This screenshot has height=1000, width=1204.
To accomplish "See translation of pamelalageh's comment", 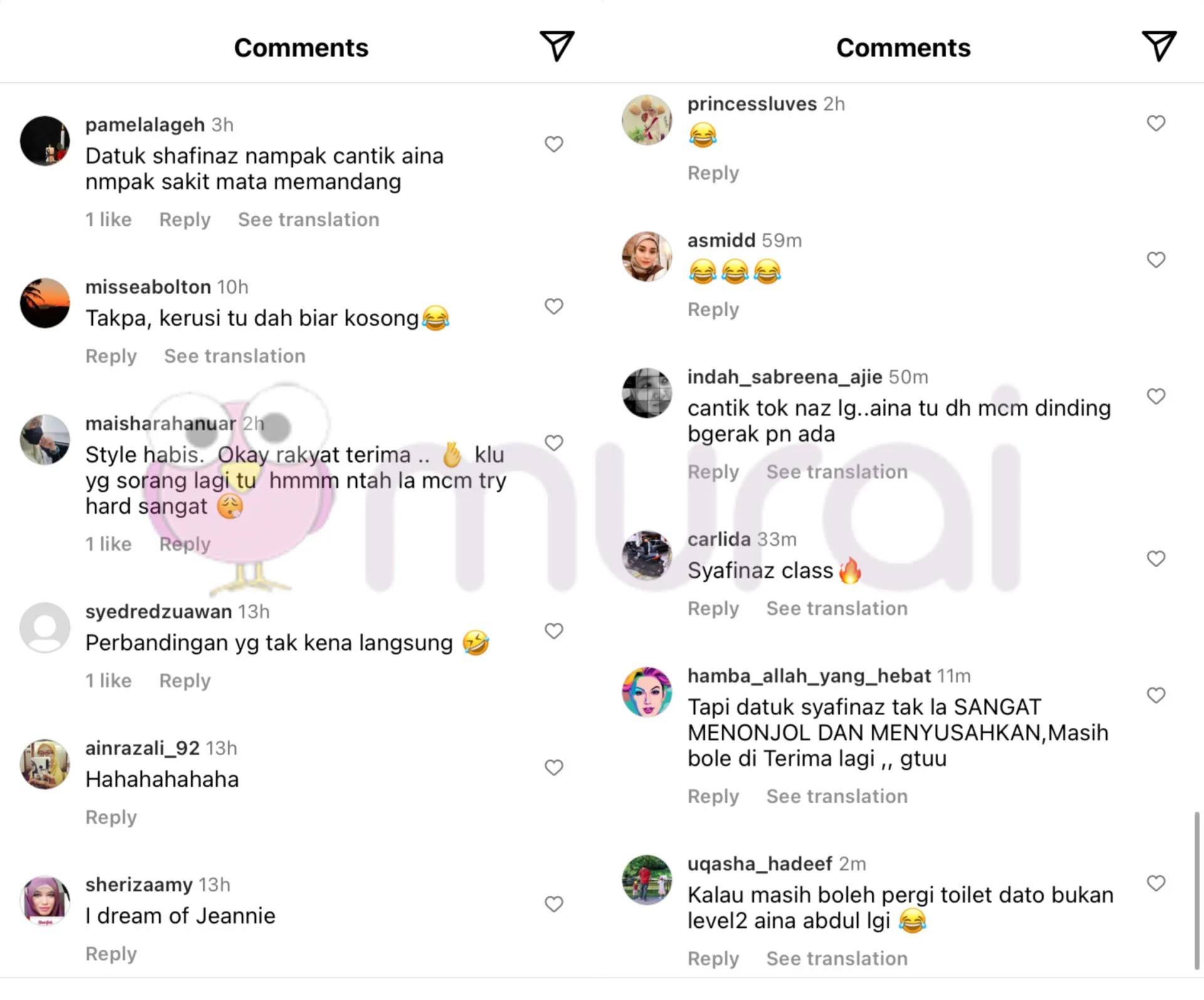I will pyautogui.click(x=309, y=220).
